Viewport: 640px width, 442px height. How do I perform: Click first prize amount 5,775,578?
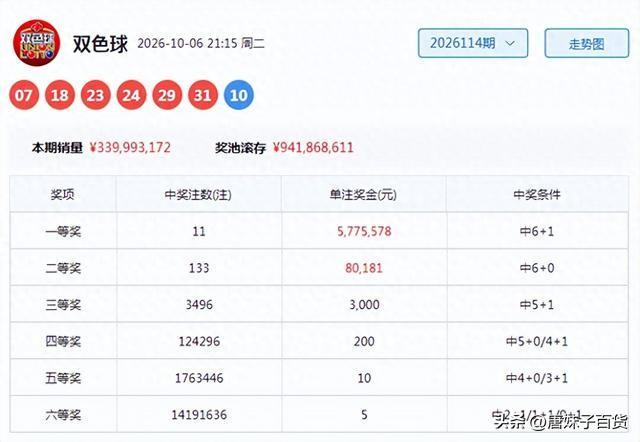tap(364, 231)
